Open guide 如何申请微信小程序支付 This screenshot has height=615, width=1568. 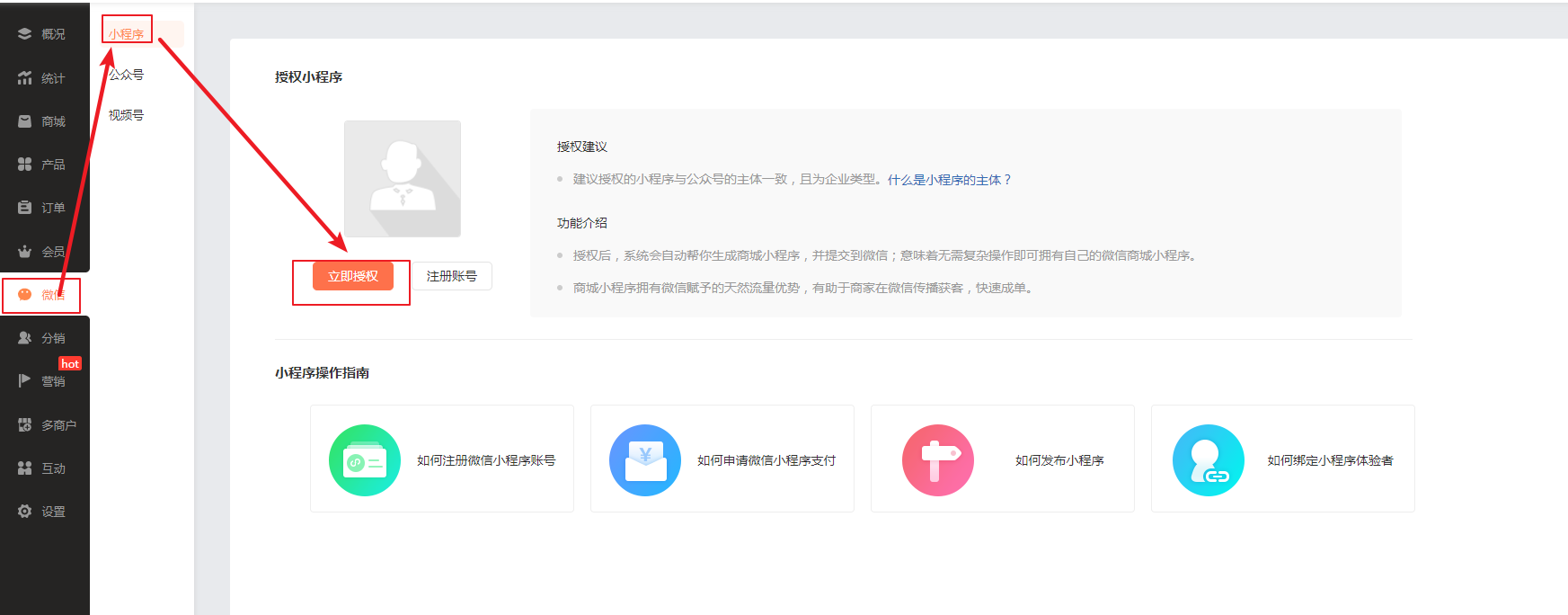(x=766, y=460)
